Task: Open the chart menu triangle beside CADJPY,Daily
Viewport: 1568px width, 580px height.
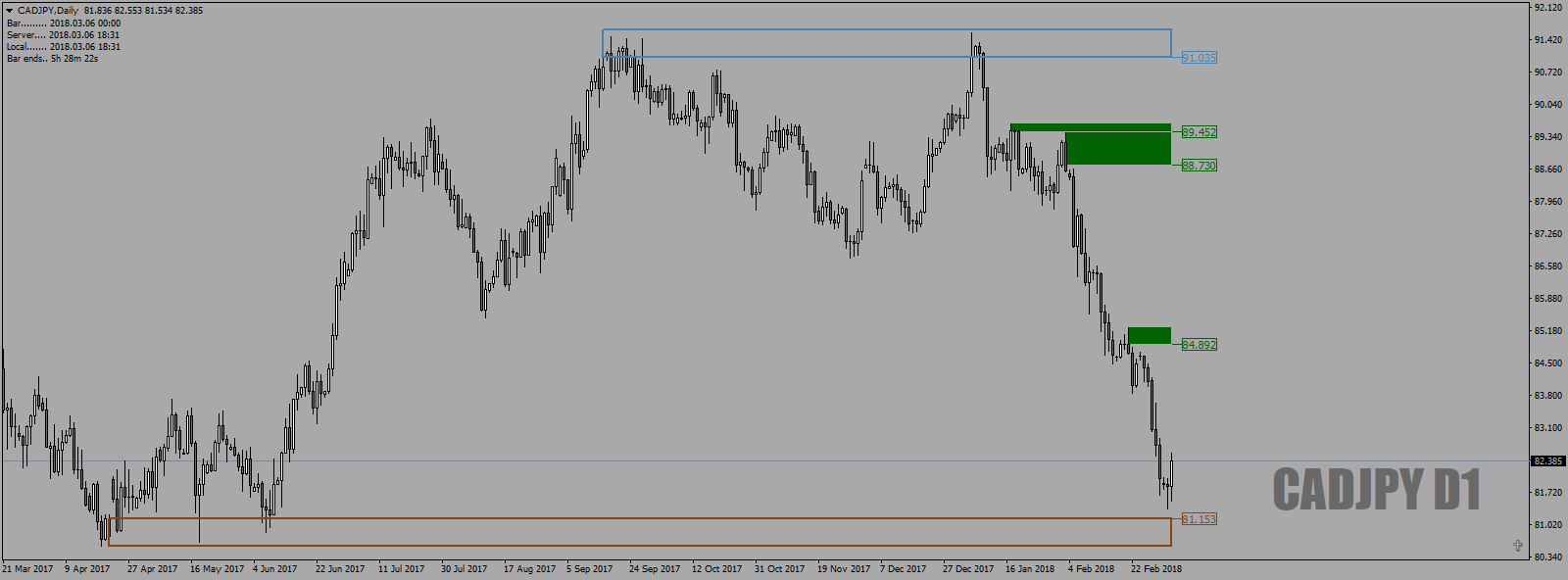Action: click(x=10, y=11)
